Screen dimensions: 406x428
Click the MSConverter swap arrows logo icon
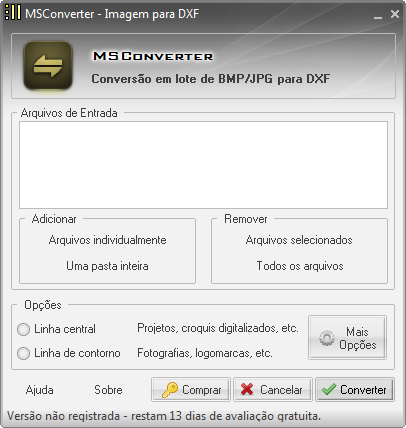click(x=48, y=66)
